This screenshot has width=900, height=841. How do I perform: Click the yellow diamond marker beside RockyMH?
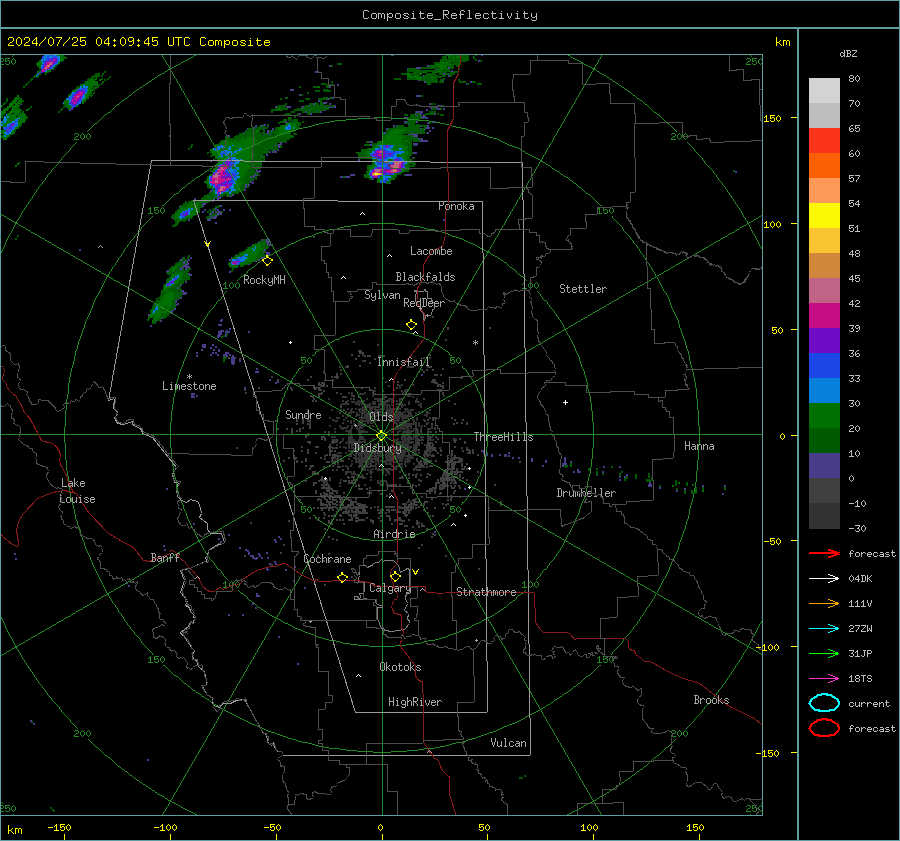coord(267,261)
